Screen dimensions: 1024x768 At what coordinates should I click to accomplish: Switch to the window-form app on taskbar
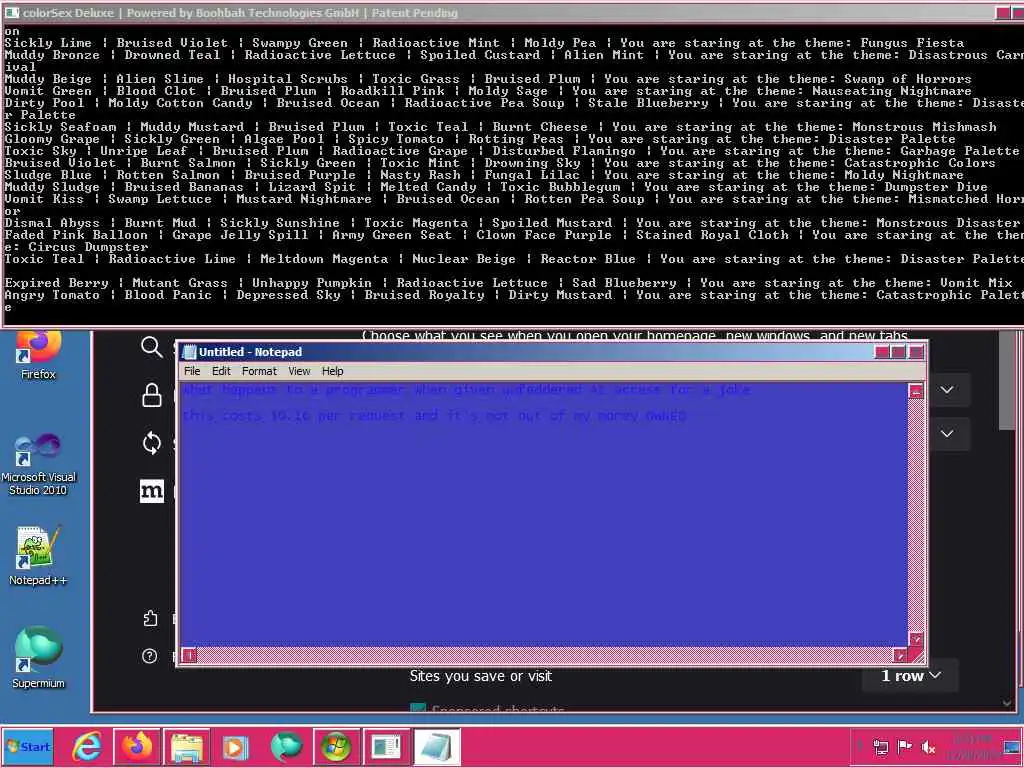386,746
